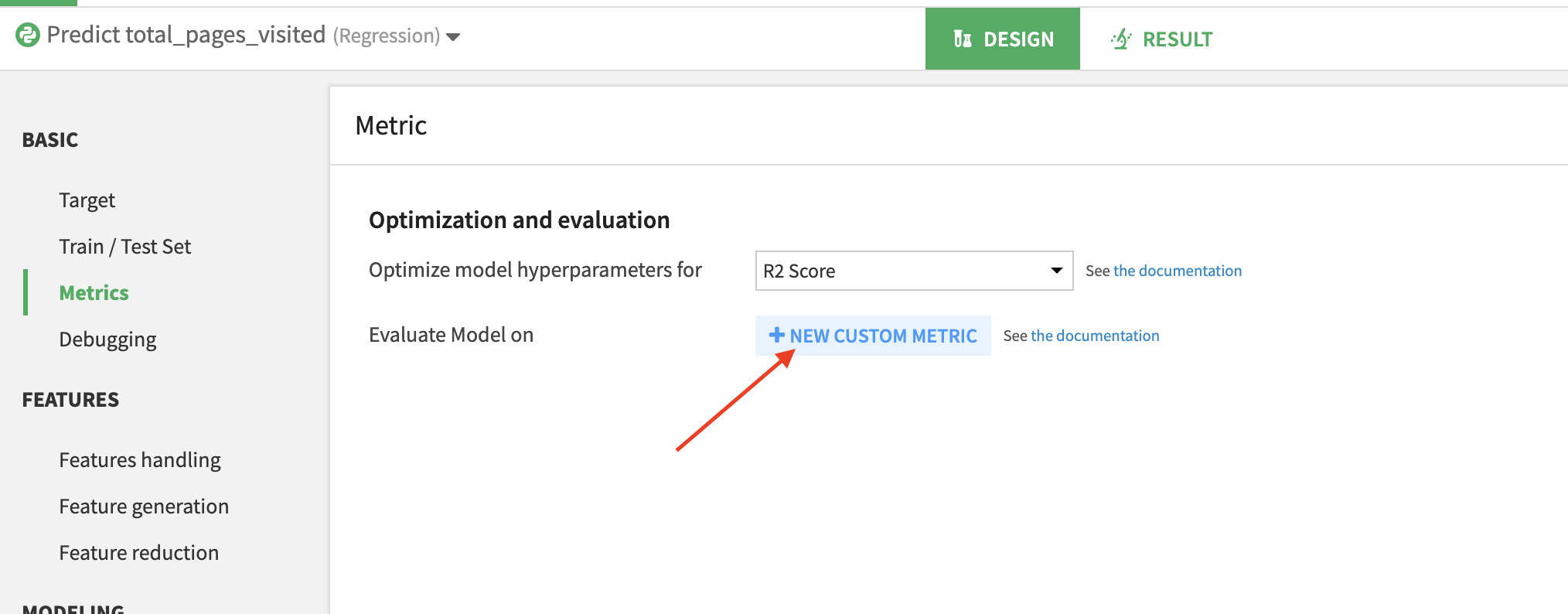Go to the Debugging section
Image resolution: width=1568 pixels, height=614 pixels.
(x=107, y=339)
